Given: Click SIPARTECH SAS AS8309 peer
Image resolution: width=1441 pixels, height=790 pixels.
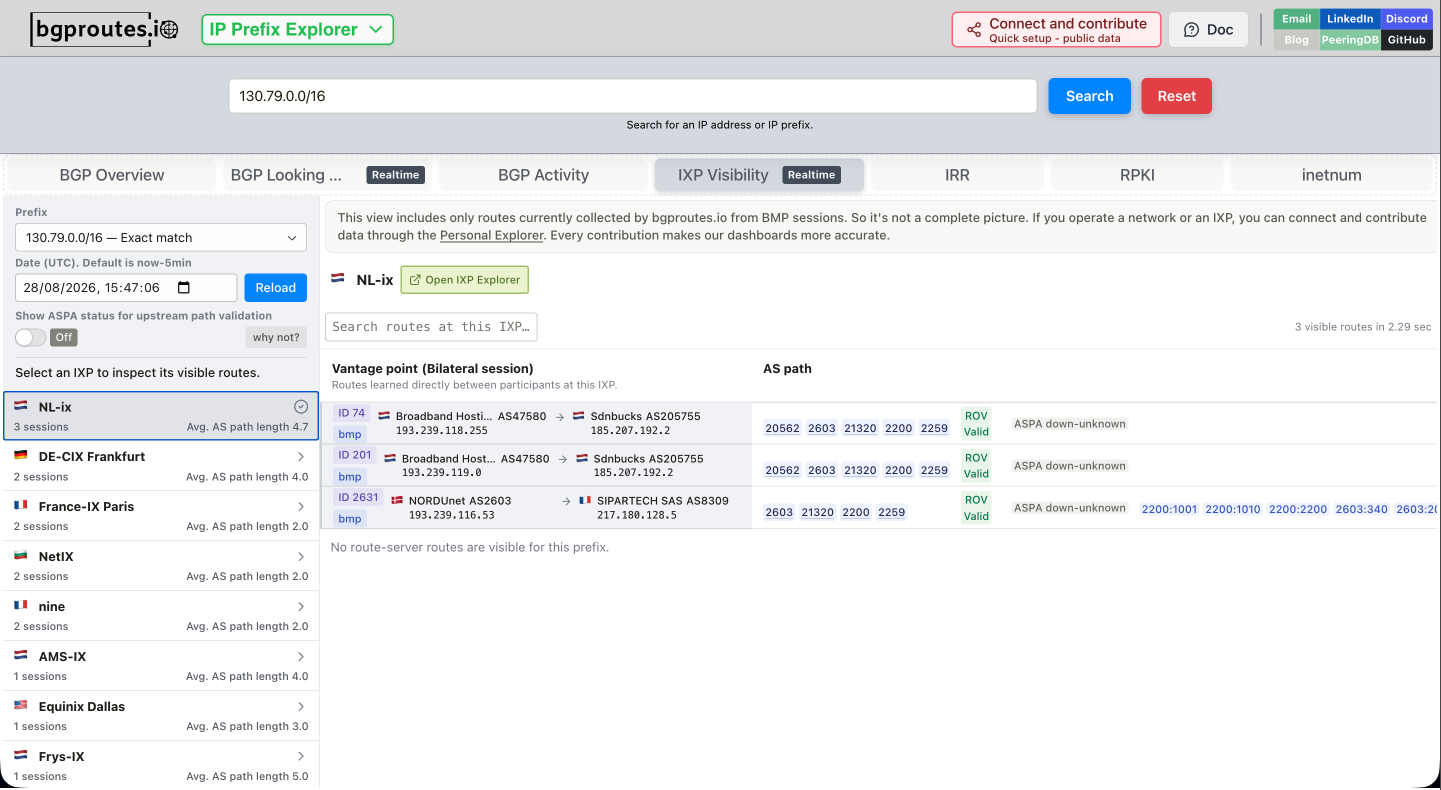Looking at the screenshot, I should tap(663, 501).
